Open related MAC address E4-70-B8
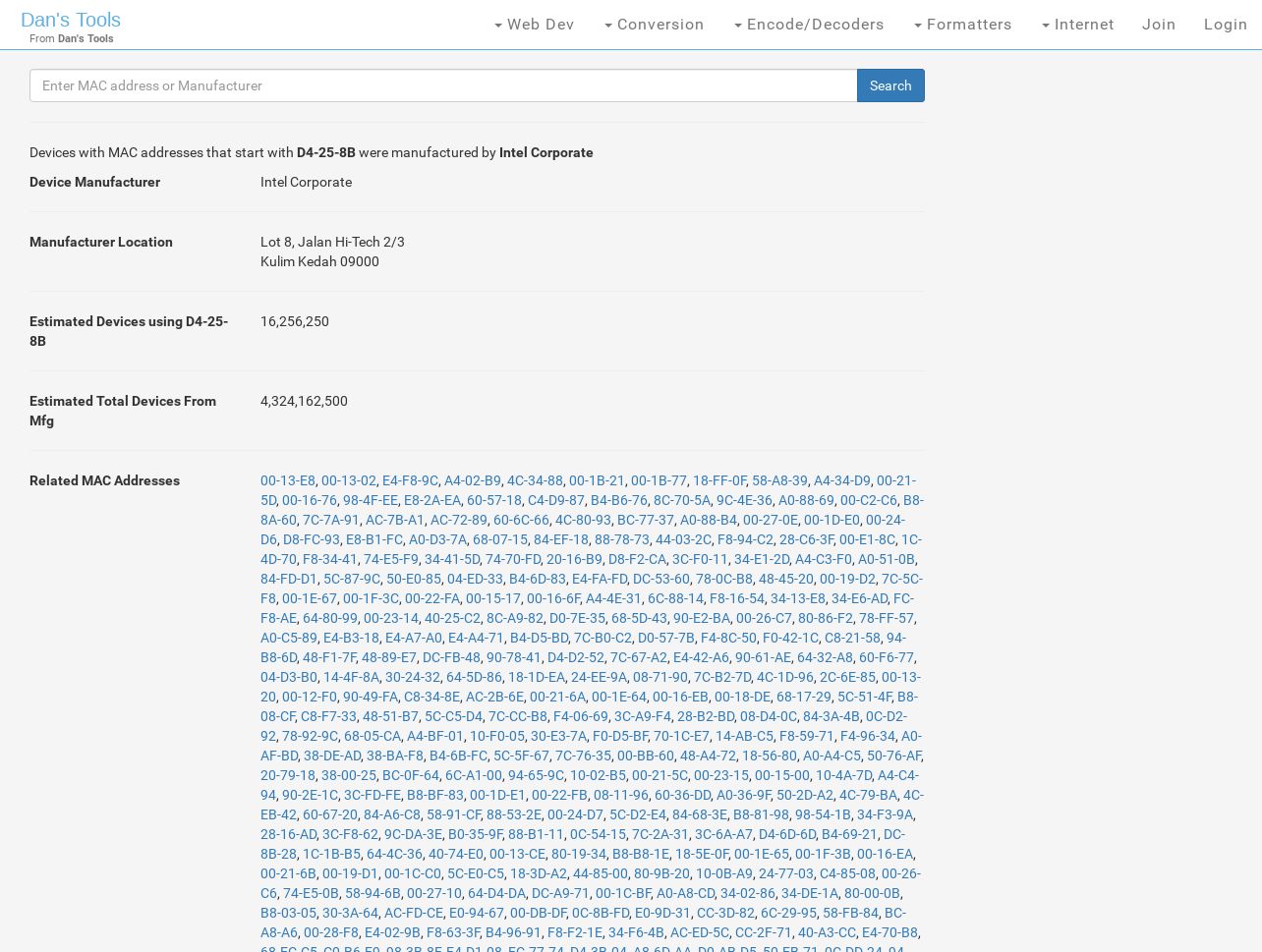The image size is (1262, 952). tap(889, 932)
